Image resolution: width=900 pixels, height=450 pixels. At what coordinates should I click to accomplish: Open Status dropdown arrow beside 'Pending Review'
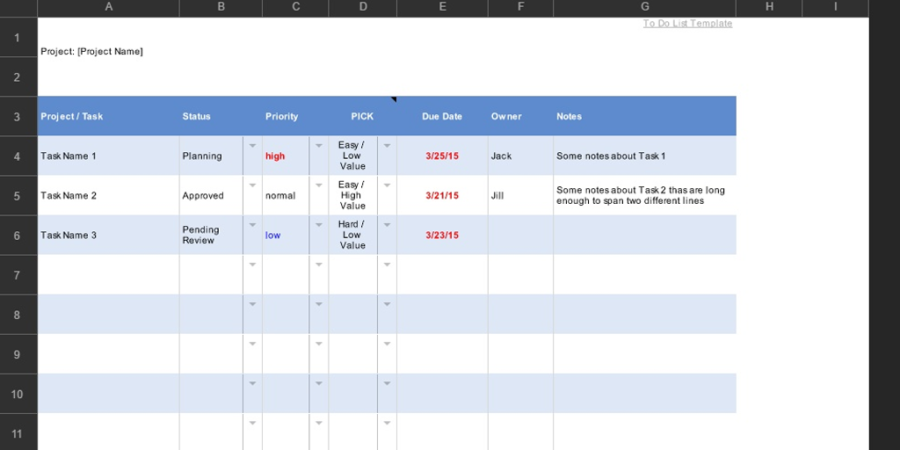tap(252, 225)
